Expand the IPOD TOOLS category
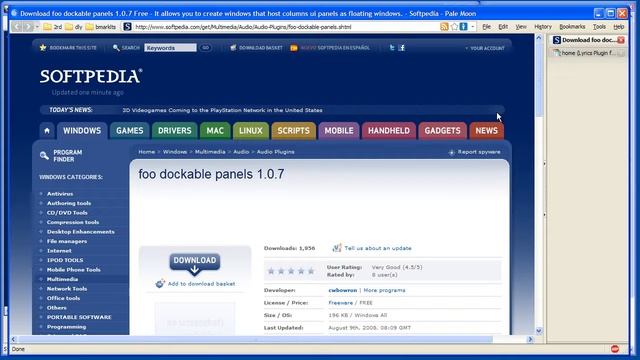The height and width of the screenshot is (360, 640). 65,260
